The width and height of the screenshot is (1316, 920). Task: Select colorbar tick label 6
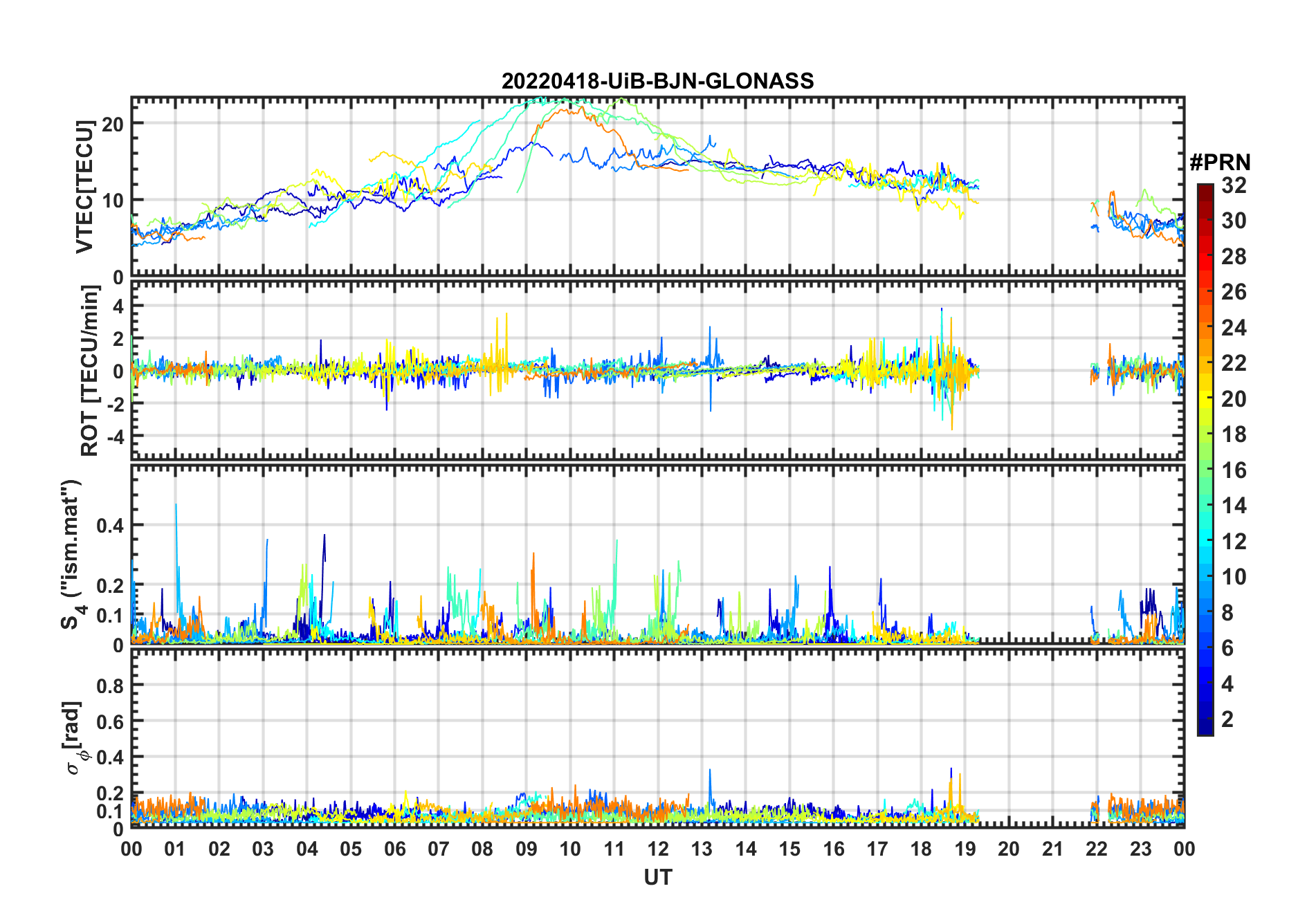[x=1228, y=648]
